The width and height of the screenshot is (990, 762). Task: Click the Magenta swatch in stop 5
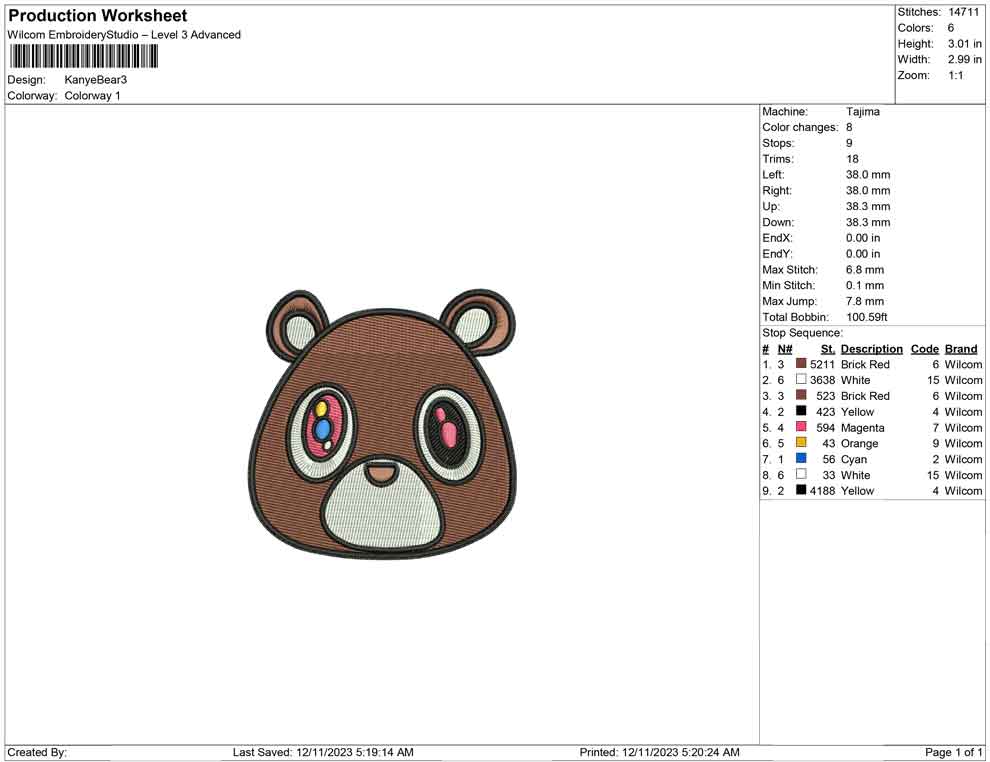pos(801,427)
